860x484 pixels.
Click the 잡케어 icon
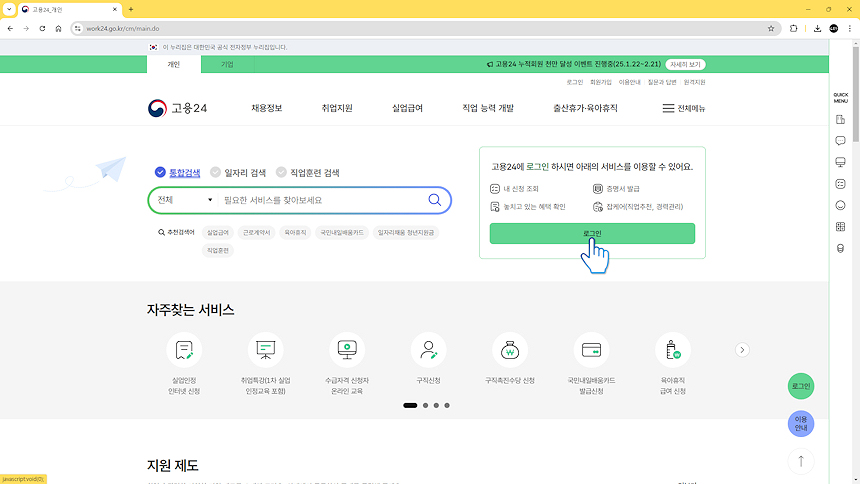(x=597, y=207)
